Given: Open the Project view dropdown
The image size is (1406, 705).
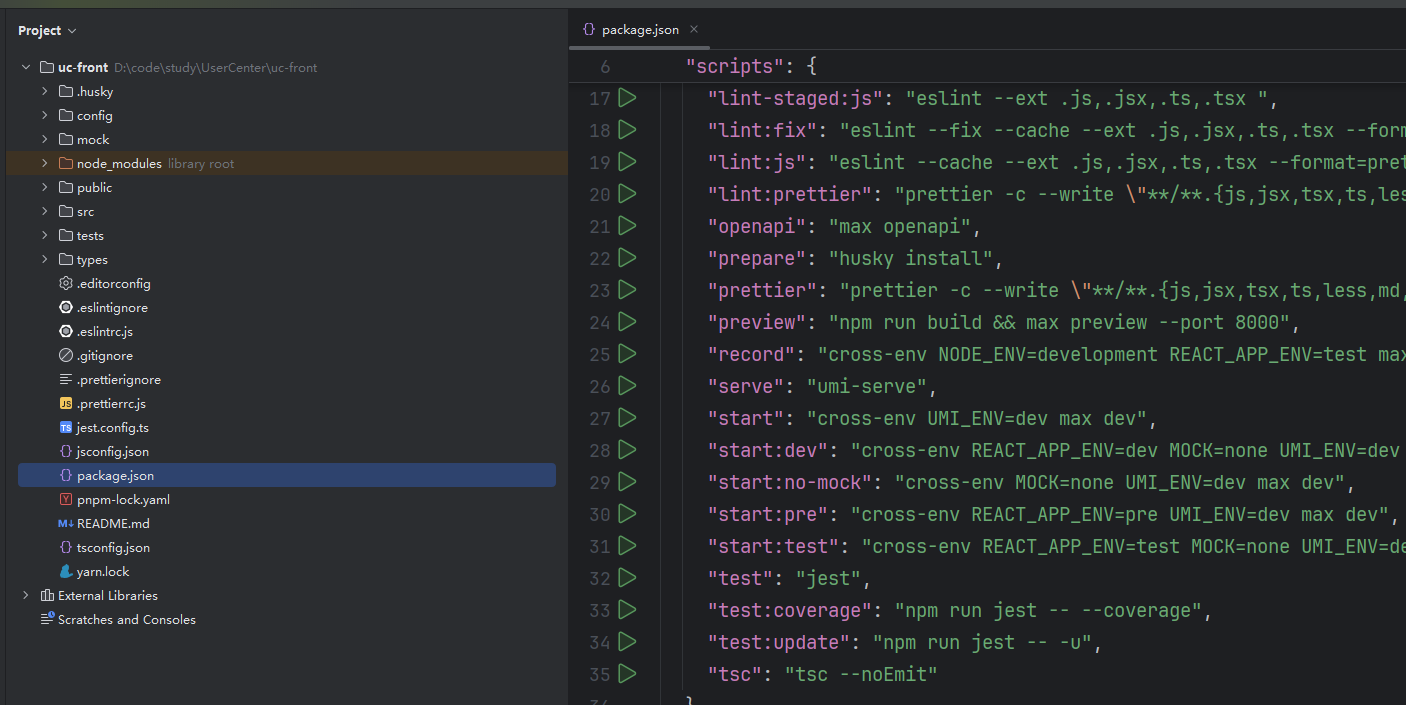Looking at the screenshot, I should pos(47,30).
